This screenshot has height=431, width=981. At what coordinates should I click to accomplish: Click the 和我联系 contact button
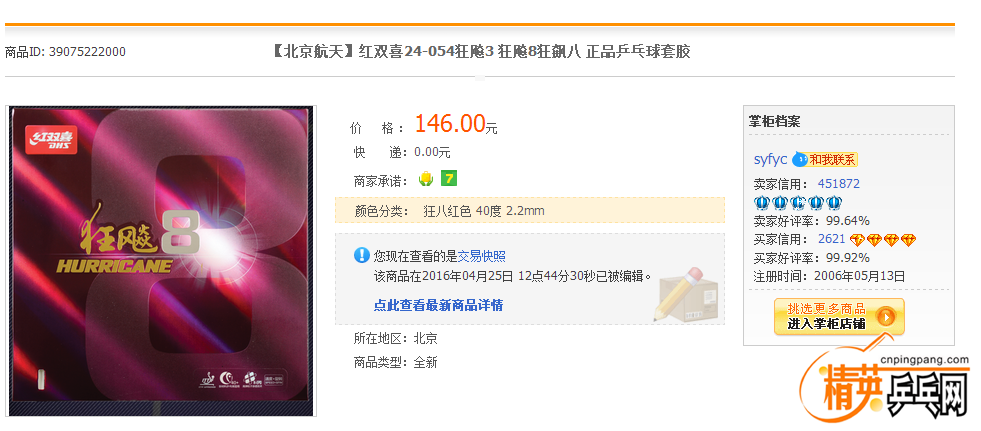pyautogui.click(x=832, y=160)
